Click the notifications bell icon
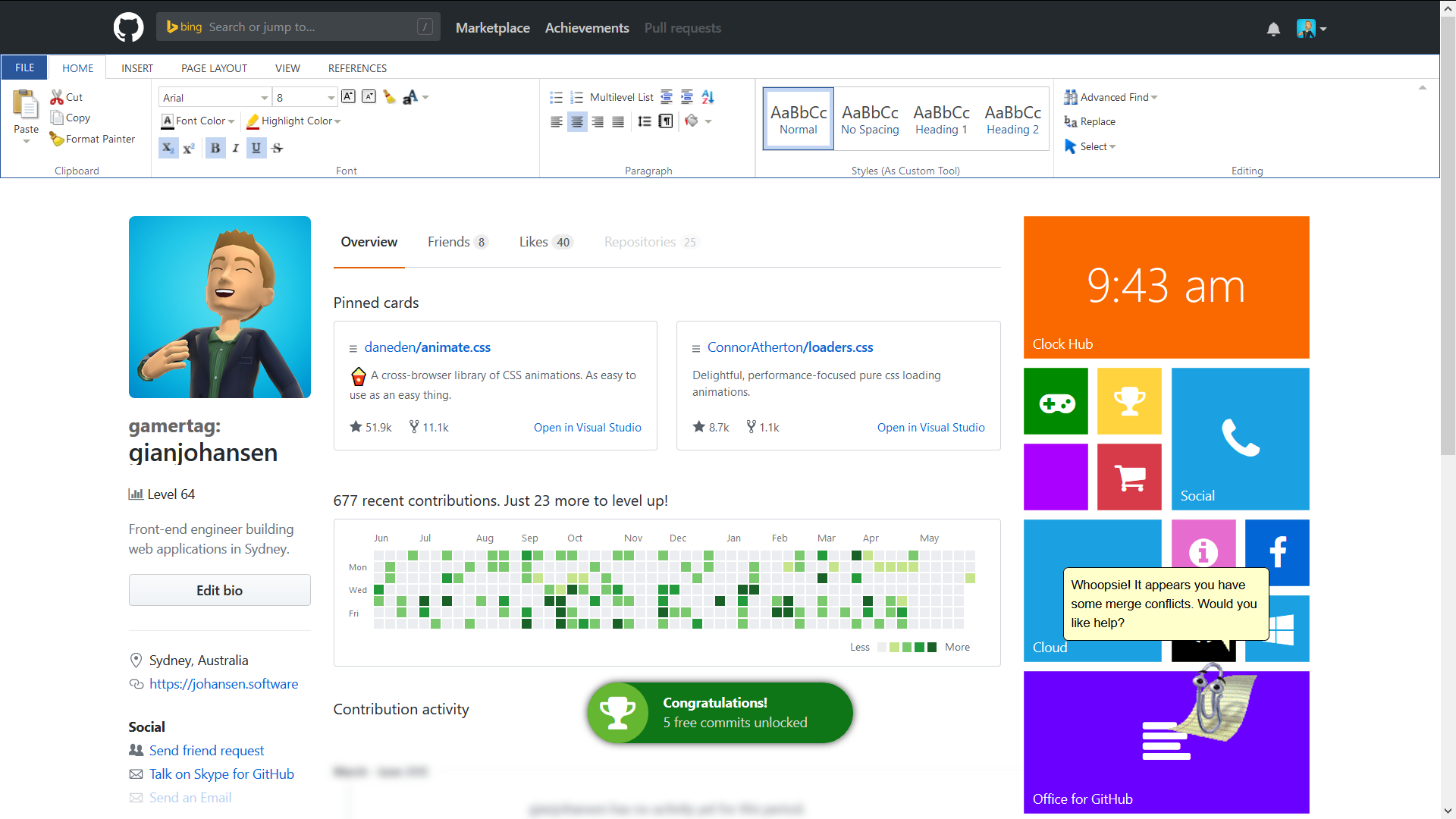The width and height of the screenshot is (1456, 819). [x=1273, y=29]
